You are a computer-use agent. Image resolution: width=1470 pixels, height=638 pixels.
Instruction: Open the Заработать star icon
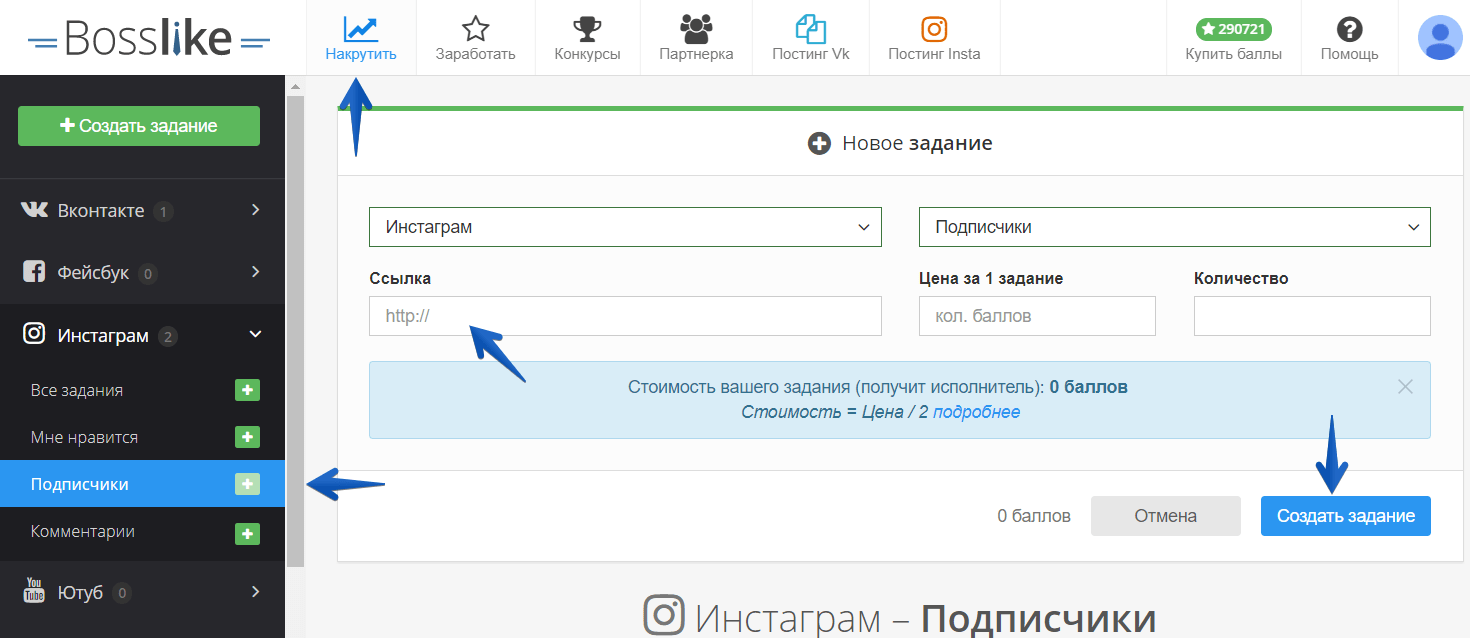(x=476, y=27)
